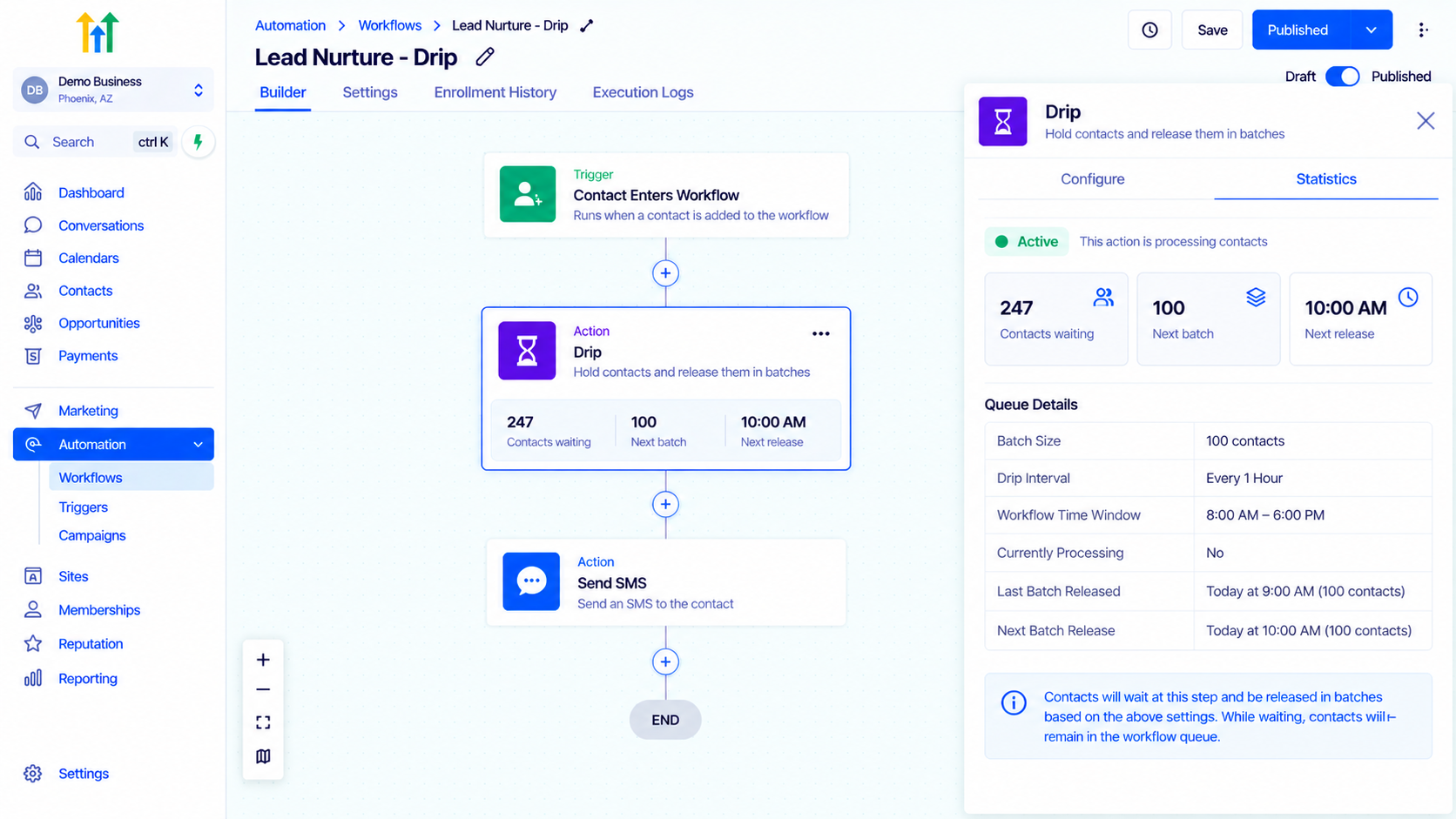Select the Send SMS action node
This screenshot has height=819, width=1456.
(666, 582)
